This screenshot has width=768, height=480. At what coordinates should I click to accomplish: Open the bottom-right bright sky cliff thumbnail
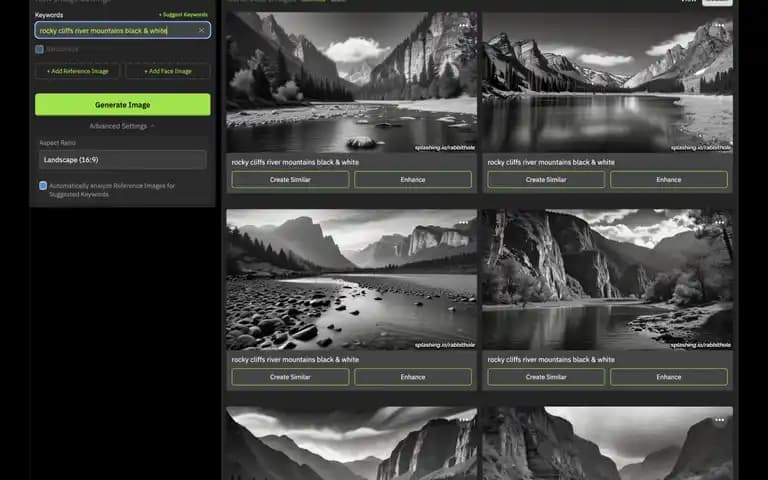[607, 443]
